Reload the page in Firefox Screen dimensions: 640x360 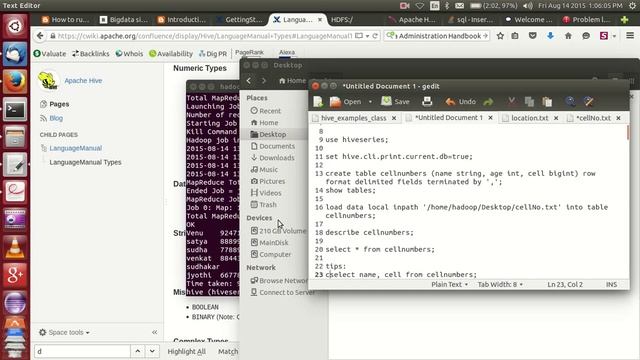point(375,36)
